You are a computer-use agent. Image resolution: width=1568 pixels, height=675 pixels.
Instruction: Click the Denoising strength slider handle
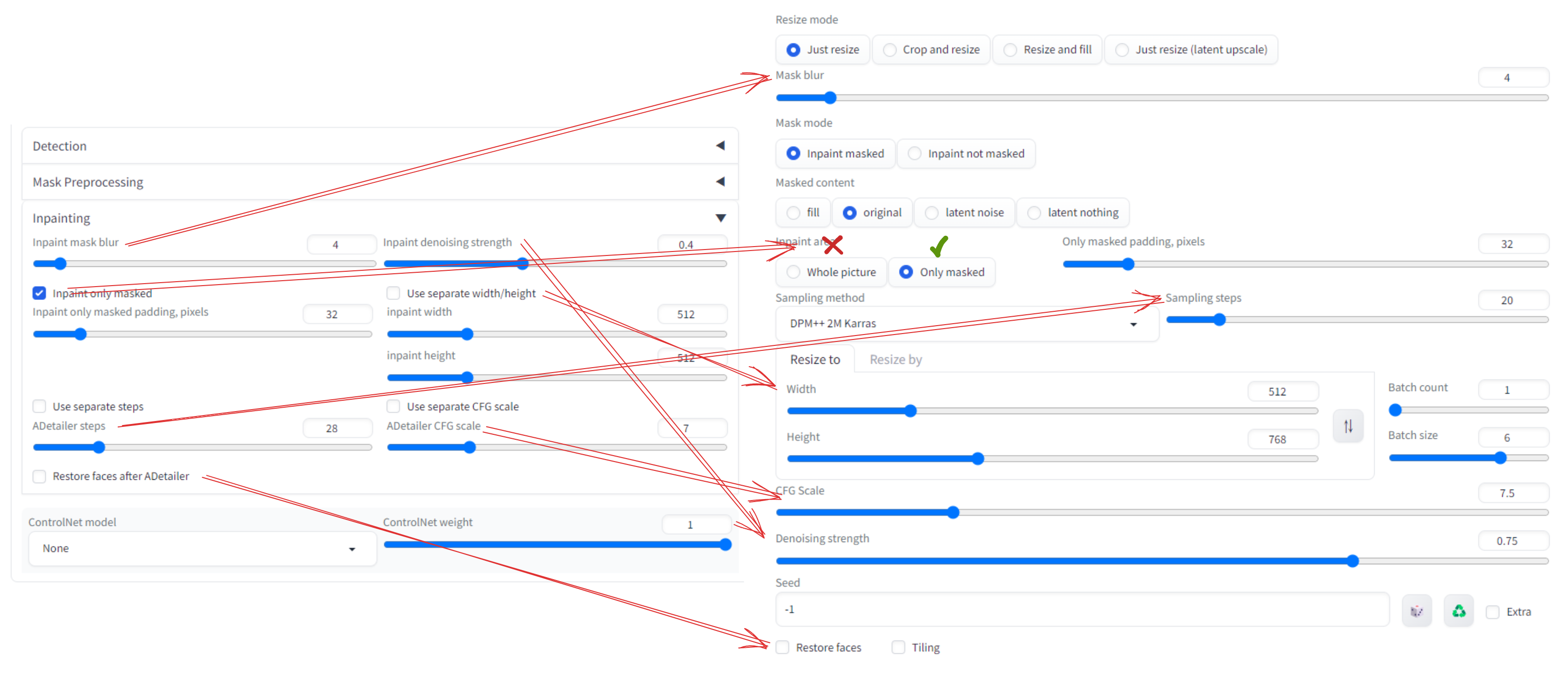tap(1352, 561)
